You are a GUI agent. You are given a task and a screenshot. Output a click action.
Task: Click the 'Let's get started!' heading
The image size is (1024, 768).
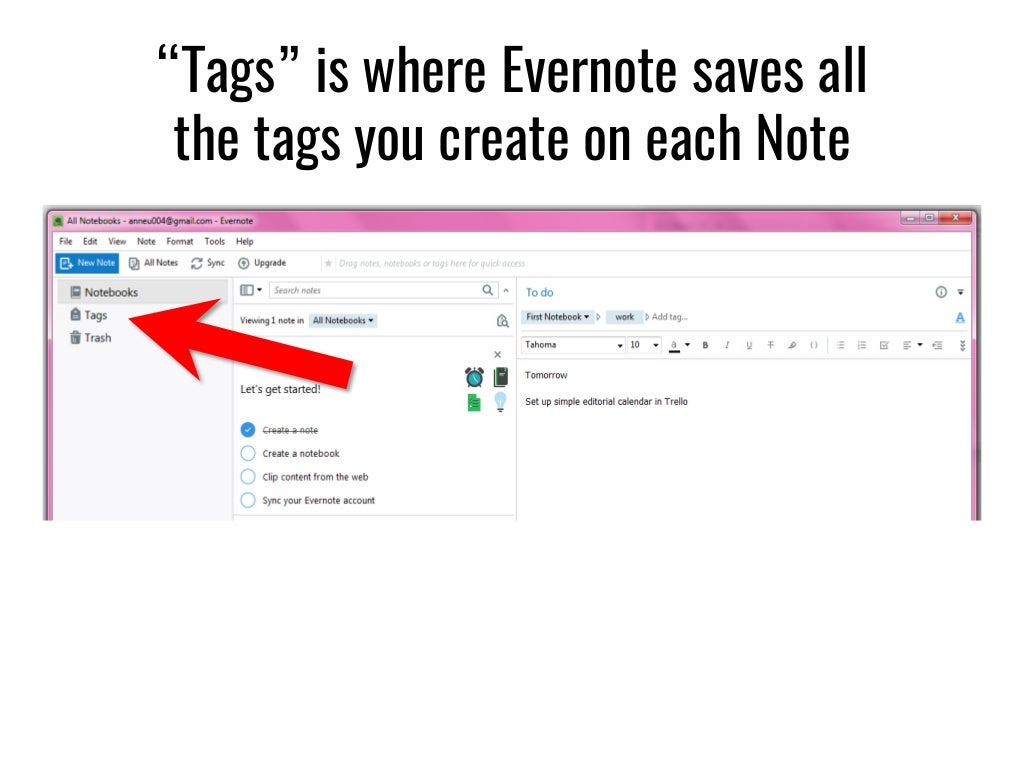pos(280,389)
